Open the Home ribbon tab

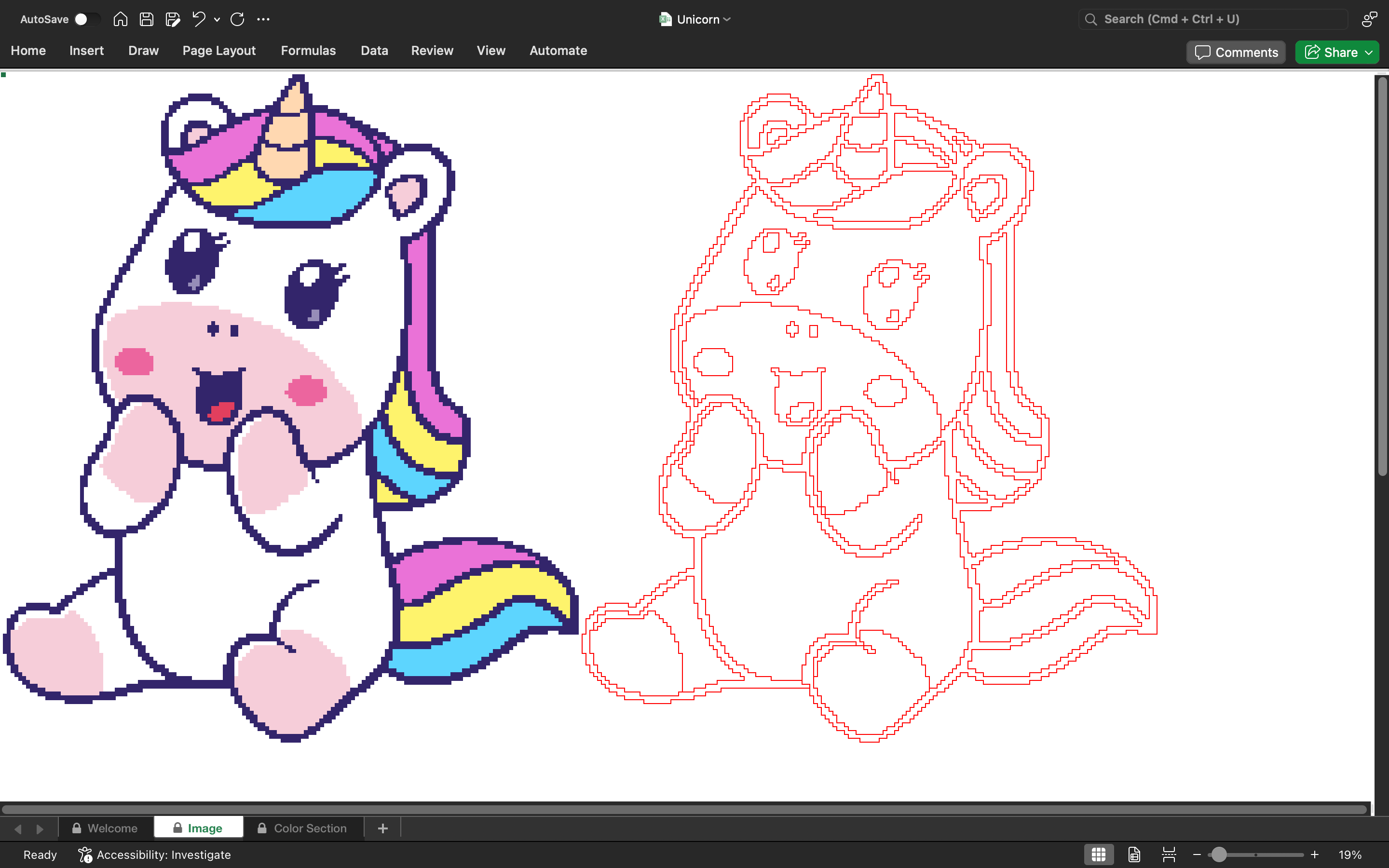pyautogui.click(x=28, y=51)
